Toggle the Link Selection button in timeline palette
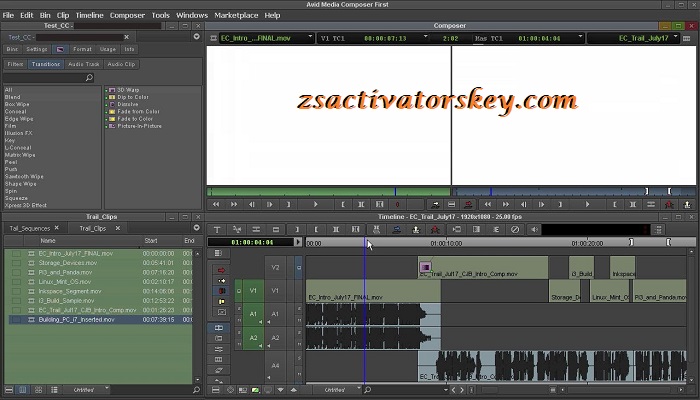700x400 pixels. pos(219,328)
